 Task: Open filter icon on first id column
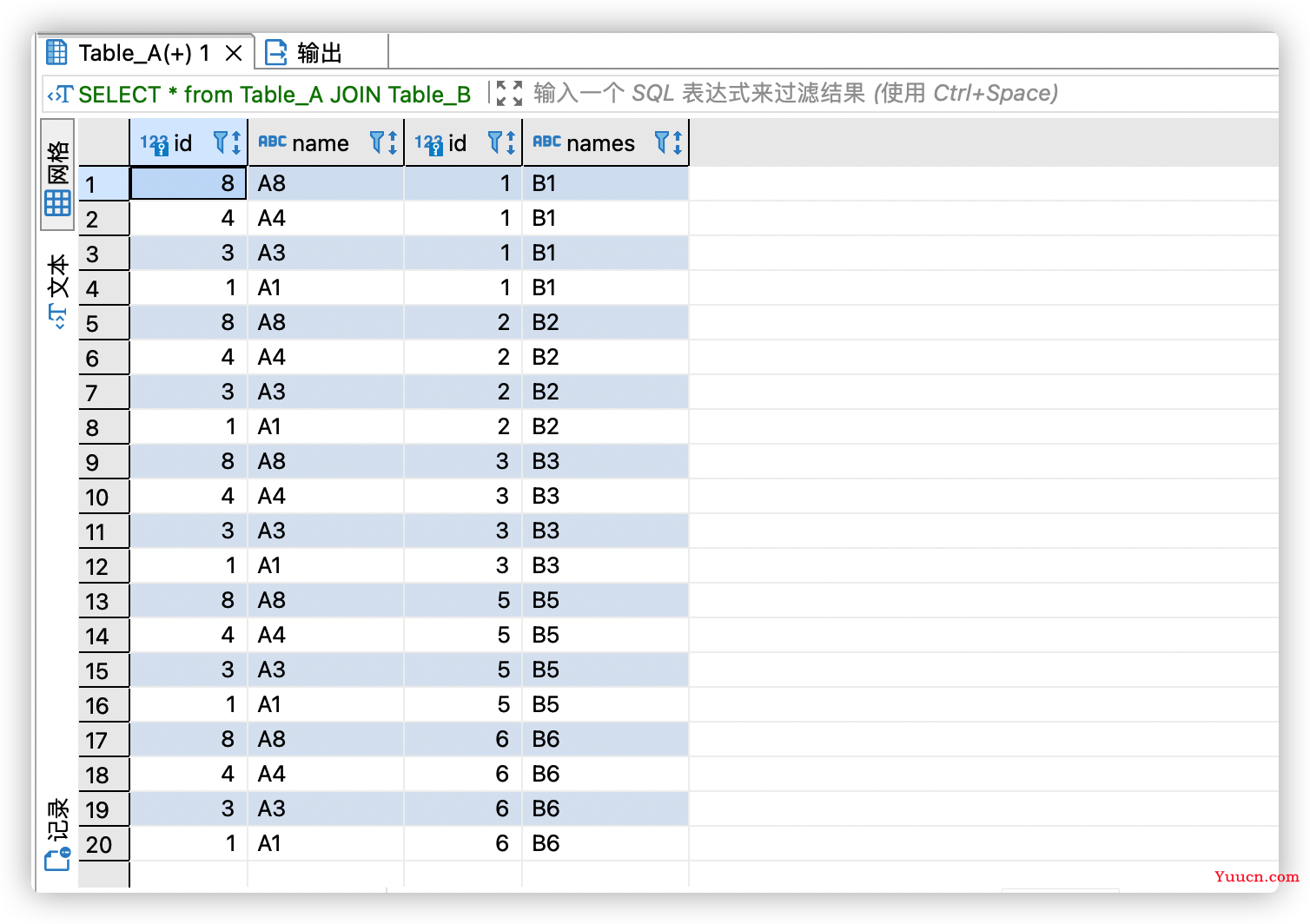[x=221, y=142]
